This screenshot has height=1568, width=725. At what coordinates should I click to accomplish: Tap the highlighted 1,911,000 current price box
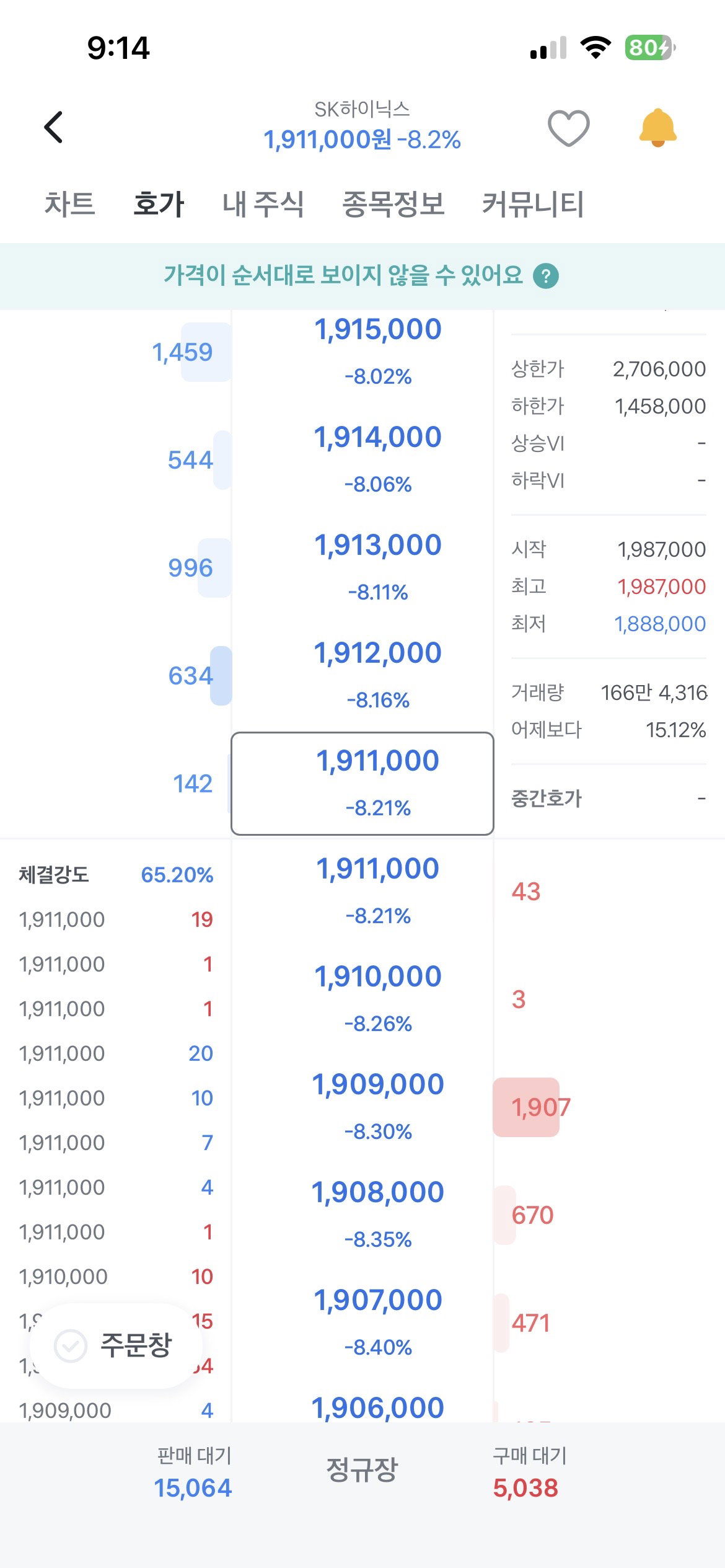pos(362,784)
